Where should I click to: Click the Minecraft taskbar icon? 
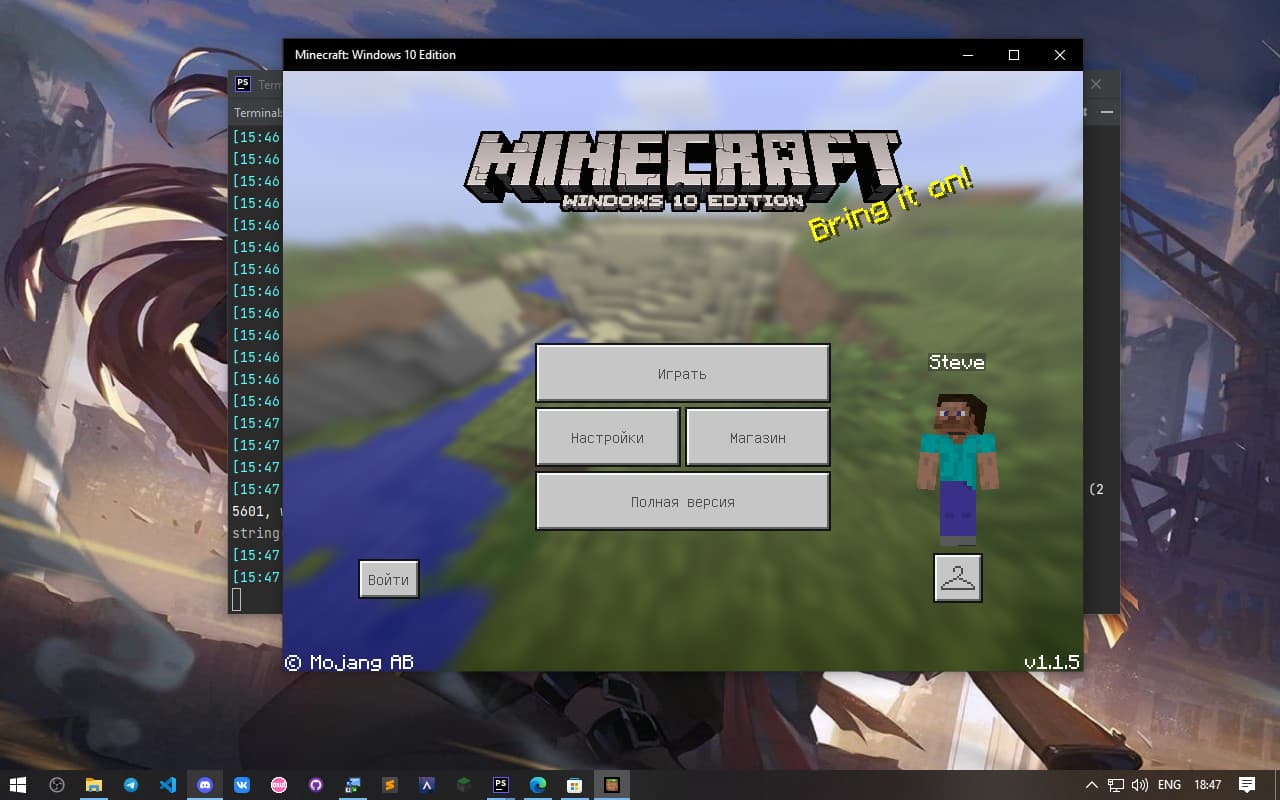[x=612, y=785]
